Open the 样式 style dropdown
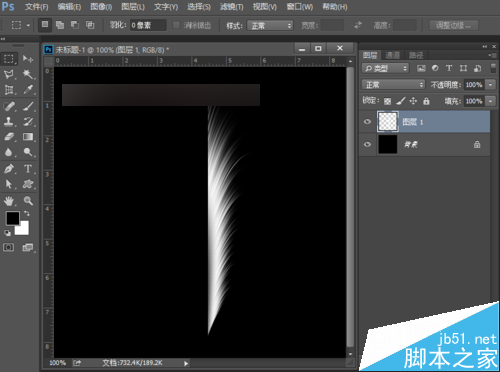500x372 pixels. [270, 25]
